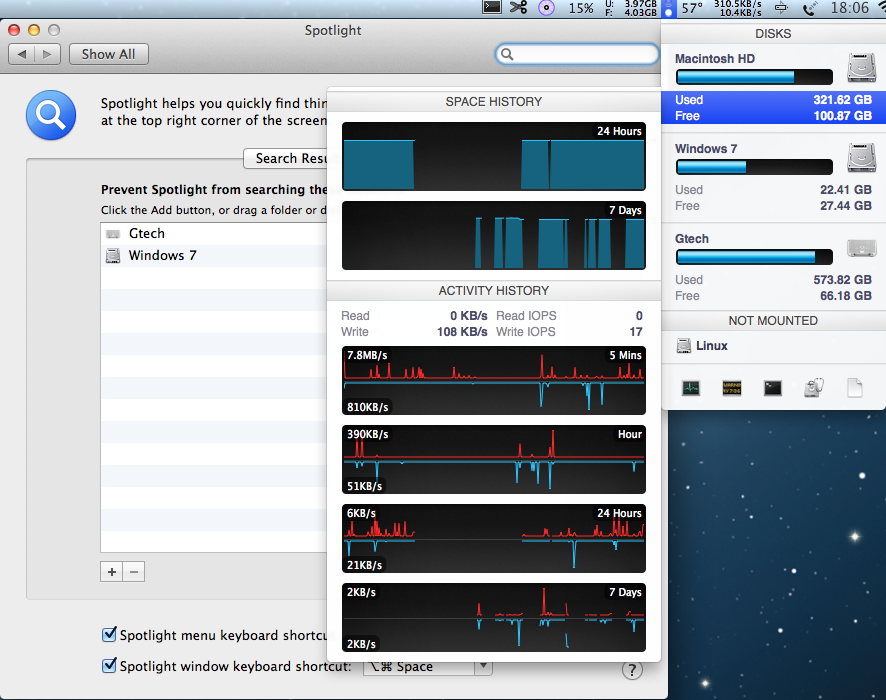Click the Hour activity history graph
Image resolution: width=886 pixels, height=700 pixels.
click(494, 460)
